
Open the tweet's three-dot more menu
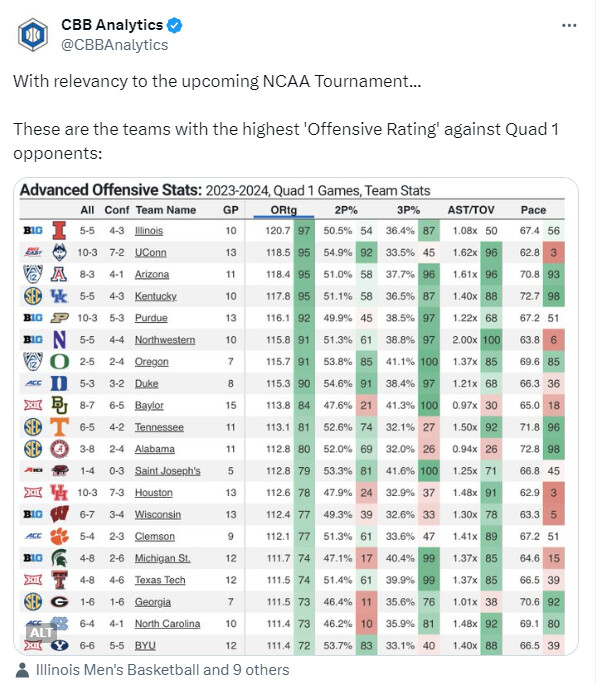(568, 25)
